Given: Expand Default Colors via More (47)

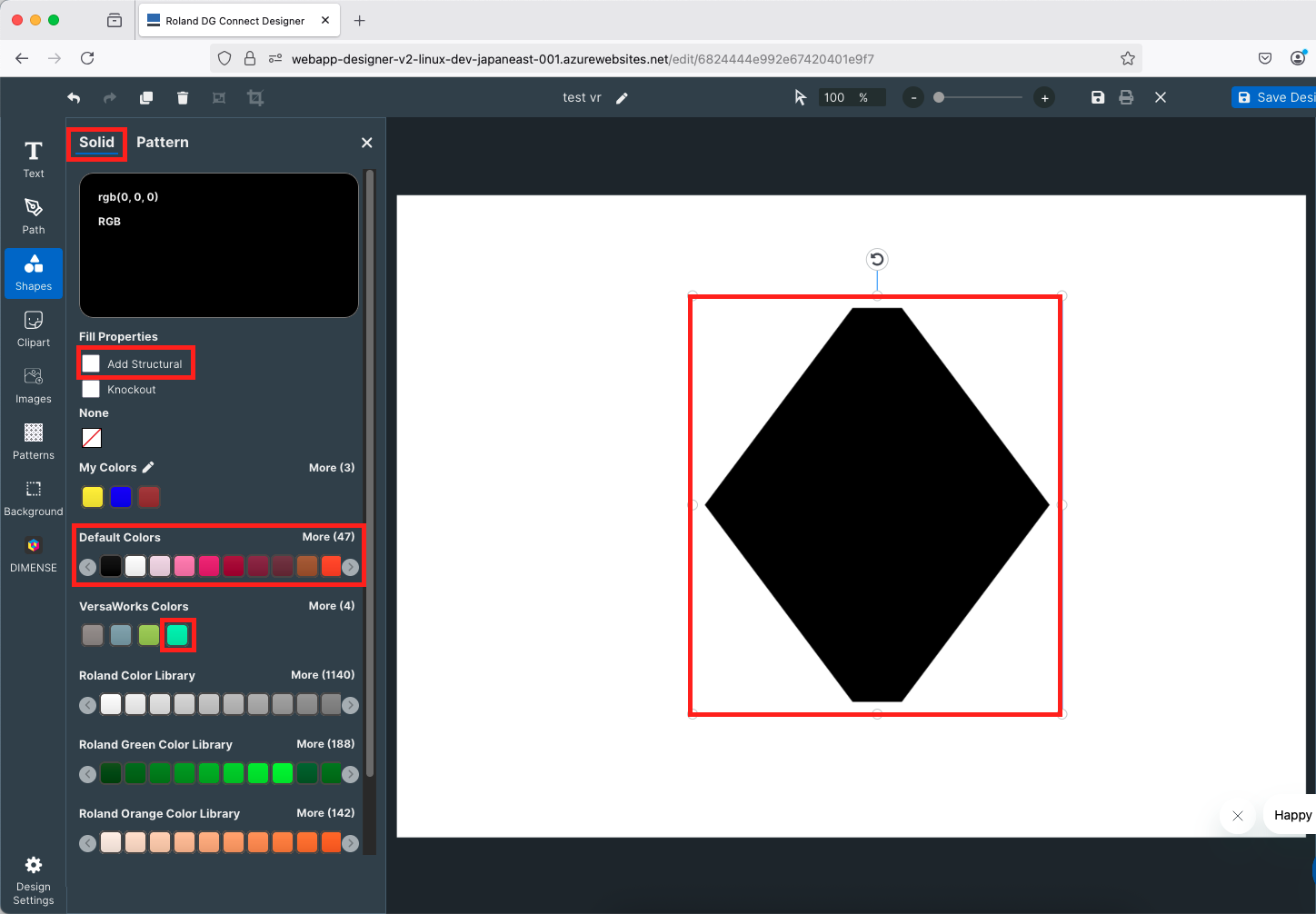Looking at the screenshot, I should (328, 536).
